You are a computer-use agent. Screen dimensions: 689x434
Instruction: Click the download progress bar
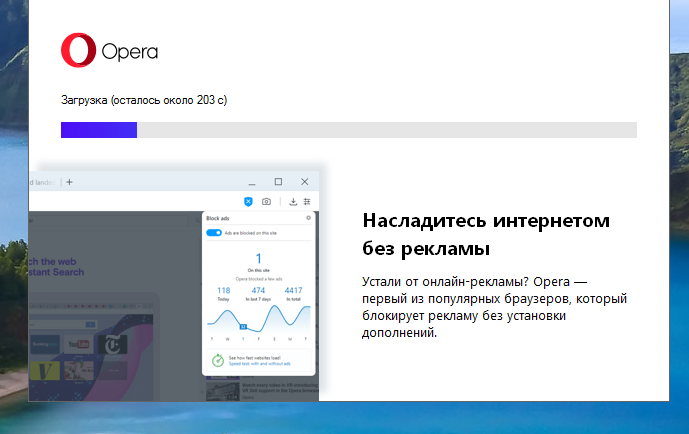(348, 130)
